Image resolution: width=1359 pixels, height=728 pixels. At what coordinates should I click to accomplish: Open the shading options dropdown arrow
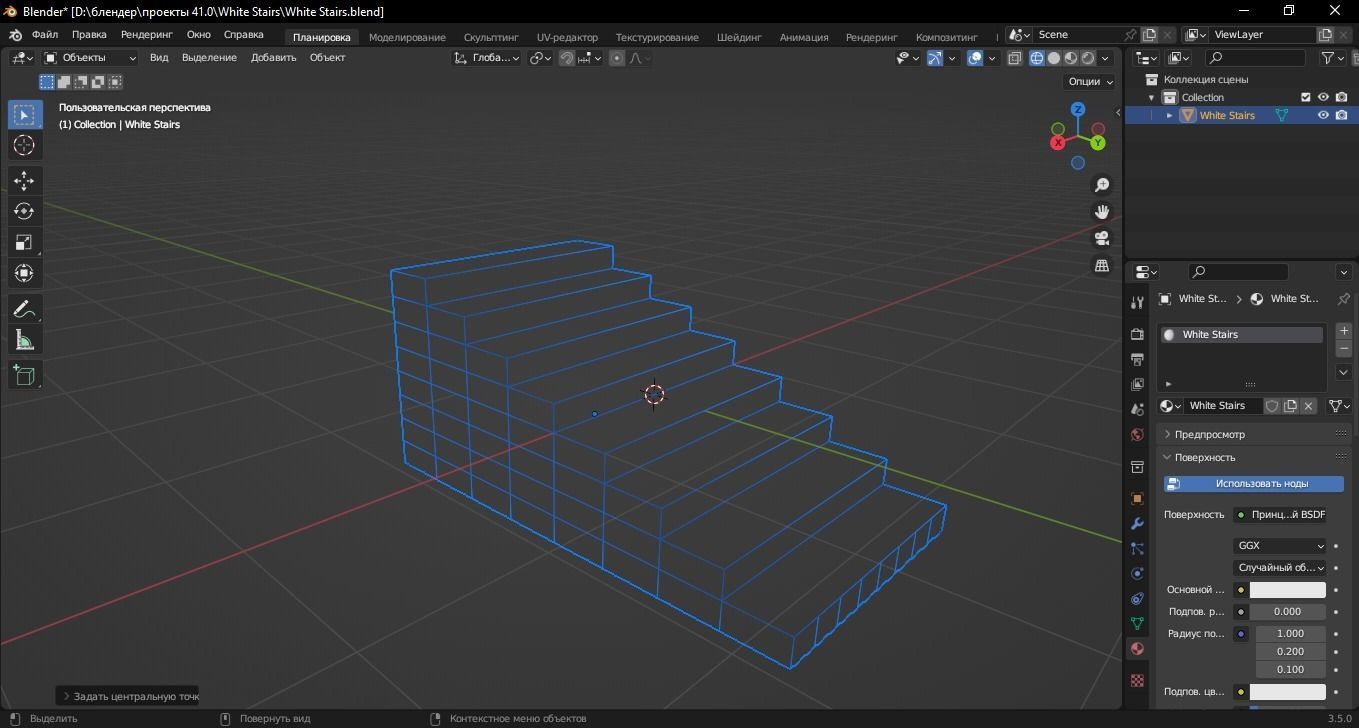[x=1107, y=58]
